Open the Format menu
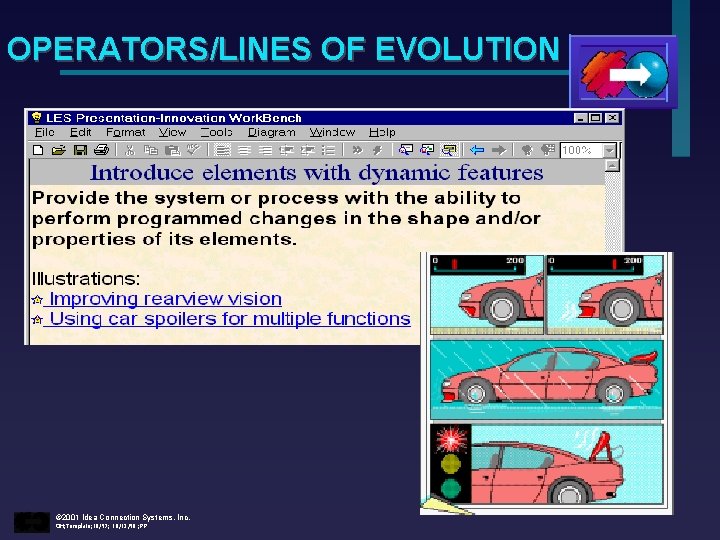 125,132
